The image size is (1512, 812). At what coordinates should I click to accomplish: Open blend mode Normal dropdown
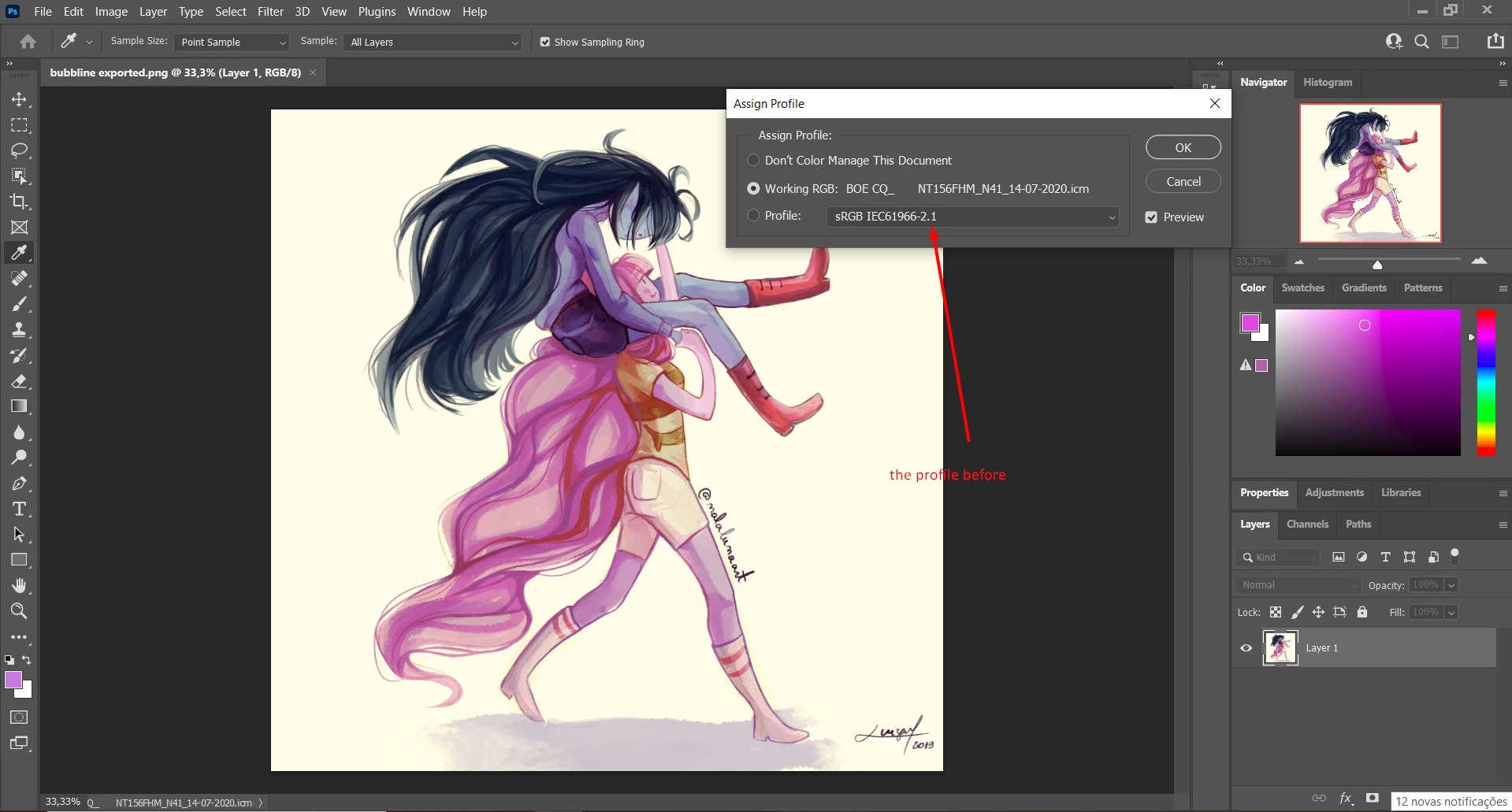click(x=1298, y=585)
